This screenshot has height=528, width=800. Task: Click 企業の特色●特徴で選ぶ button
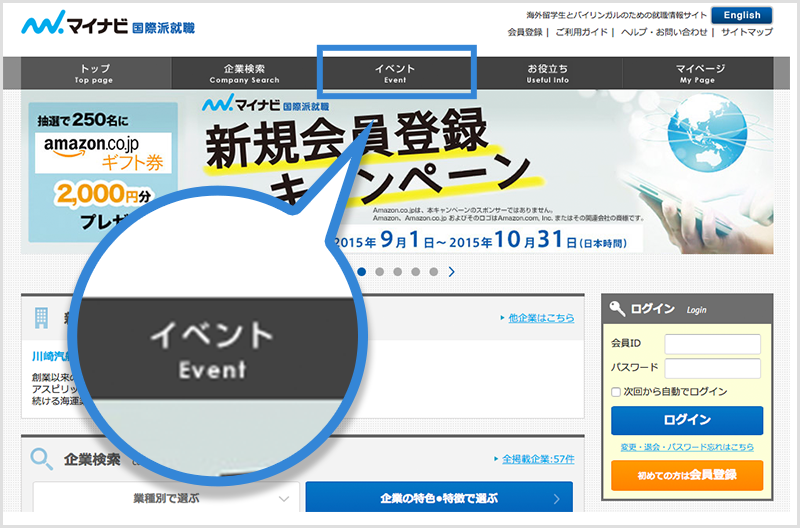pos(439,498)
